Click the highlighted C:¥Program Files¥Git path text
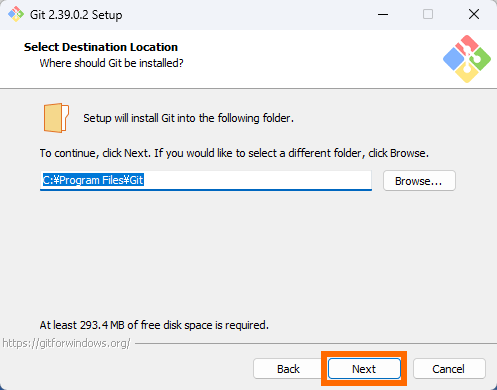Screen dimensions: 497x390 (x=93, y=180)
